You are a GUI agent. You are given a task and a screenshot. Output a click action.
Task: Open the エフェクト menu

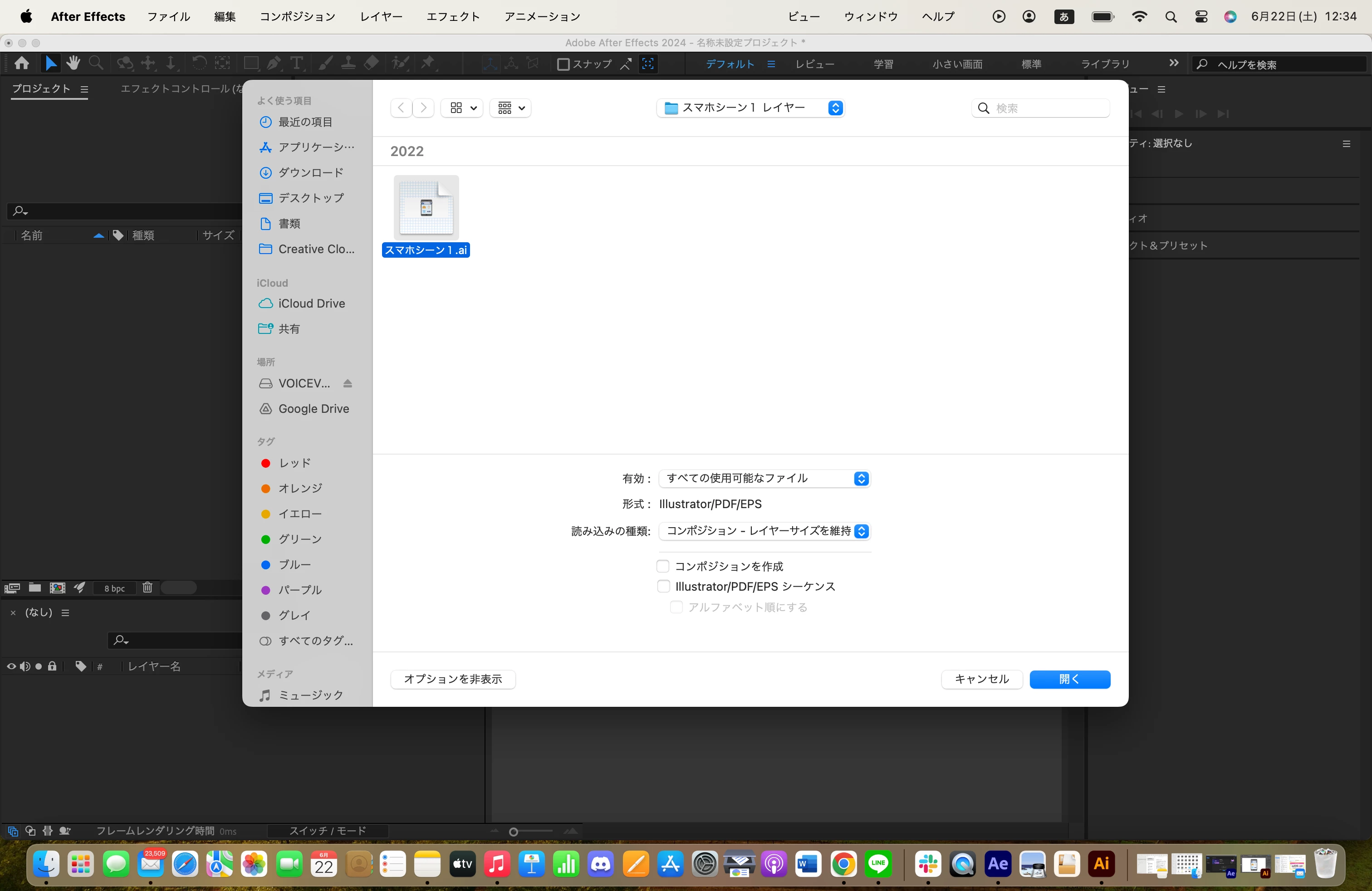coord(452,16)
